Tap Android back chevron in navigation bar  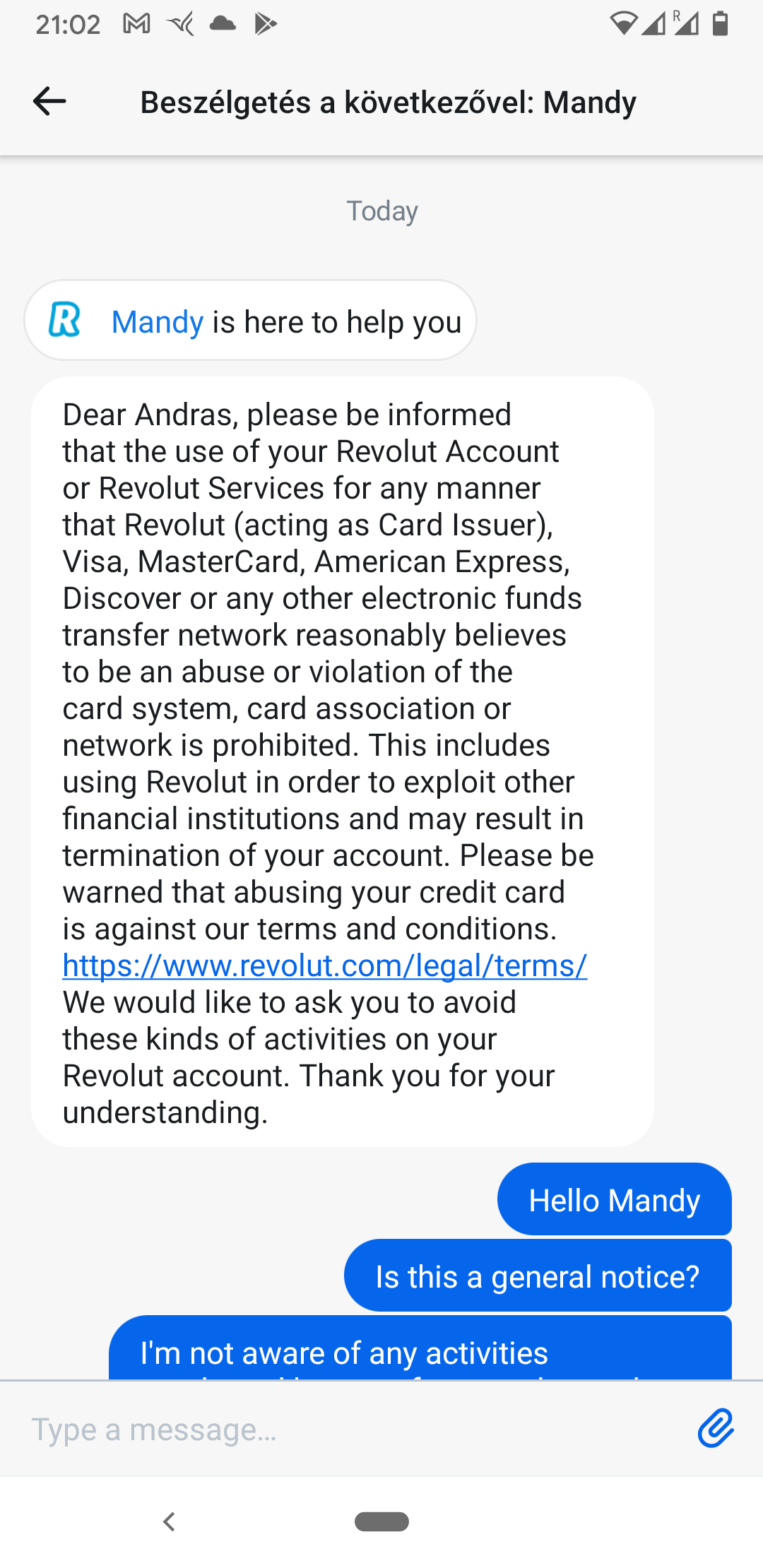tap(169, 1521)
